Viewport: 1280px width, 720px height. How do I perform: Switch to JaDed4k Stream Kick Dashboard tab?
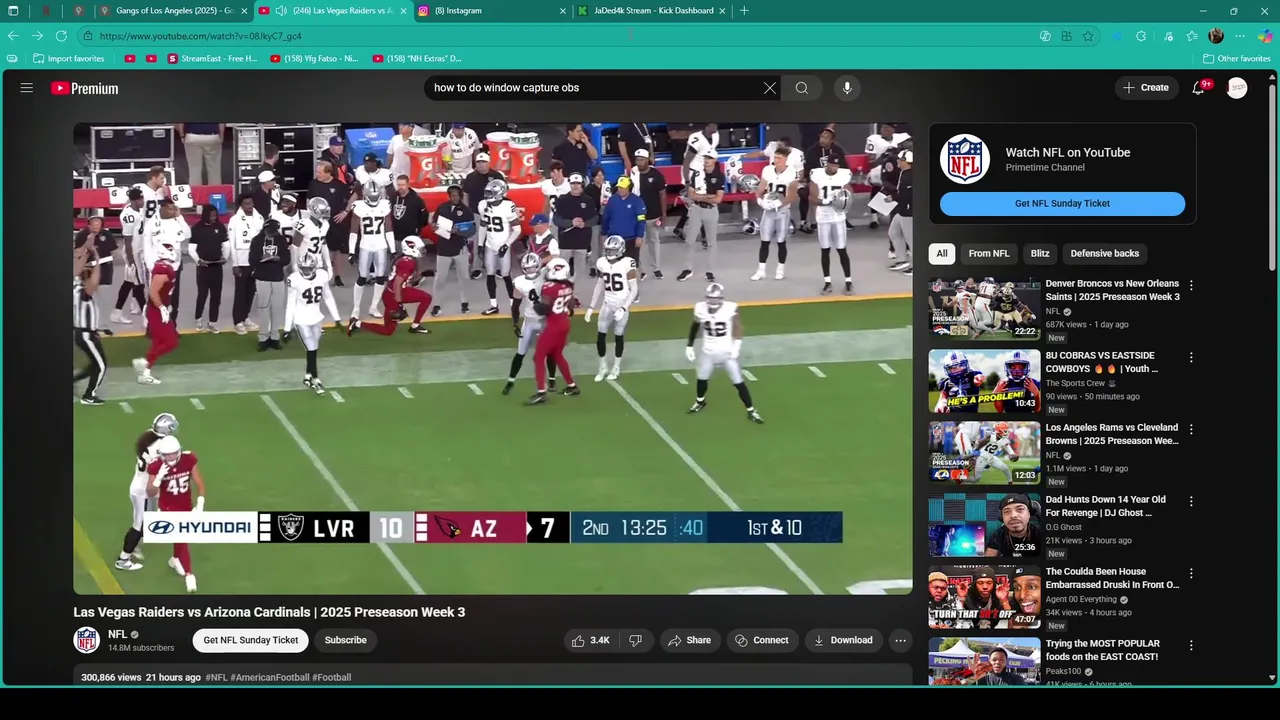tap(653, 11)
